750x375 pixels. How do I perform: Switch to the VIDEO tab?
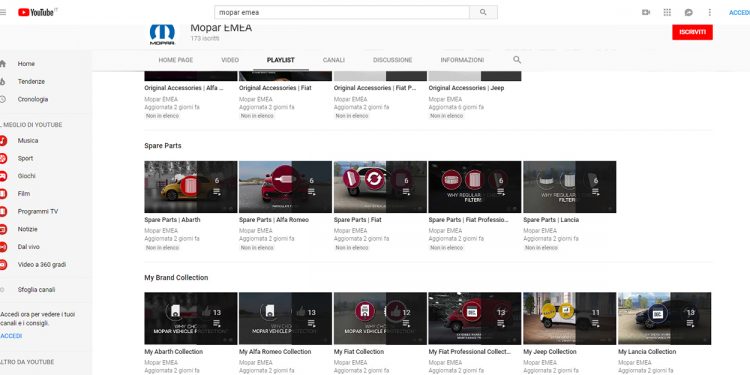click(x=230, y=60)
